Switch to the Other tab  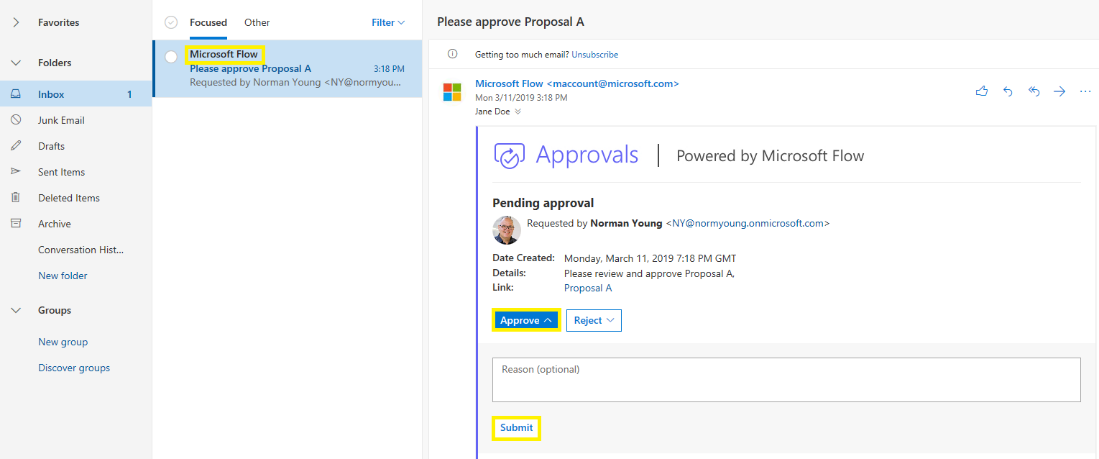[257, 22]
